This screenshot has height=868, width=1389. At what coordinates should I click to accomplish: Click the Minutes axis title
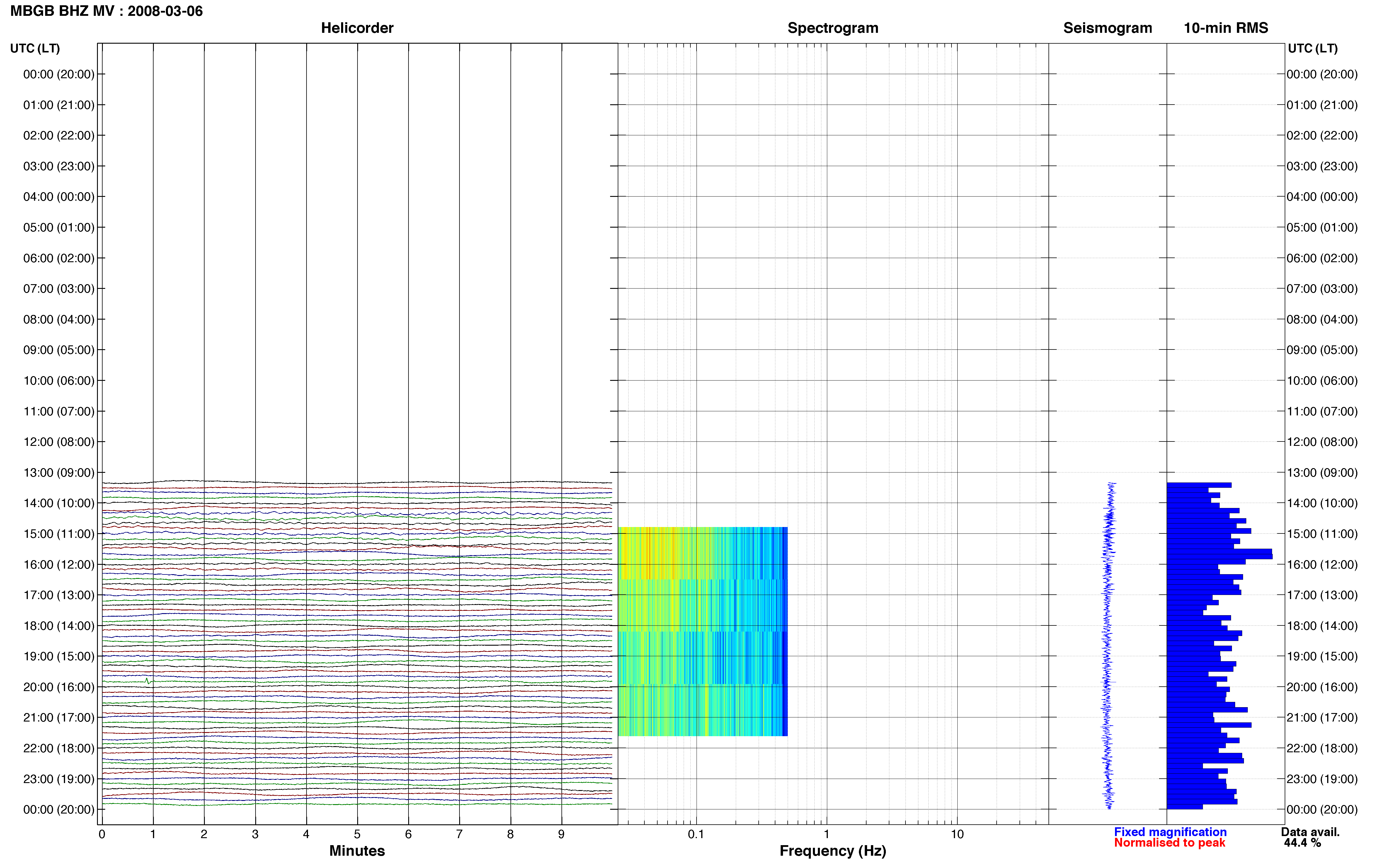[x=357, y=851]
